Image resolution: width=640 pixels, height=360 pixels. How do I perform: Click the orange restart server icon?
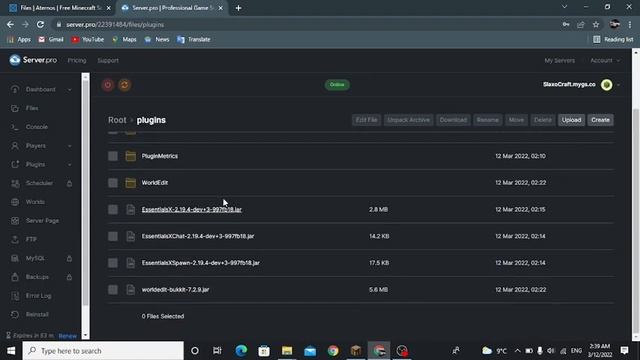click(124, 85)
